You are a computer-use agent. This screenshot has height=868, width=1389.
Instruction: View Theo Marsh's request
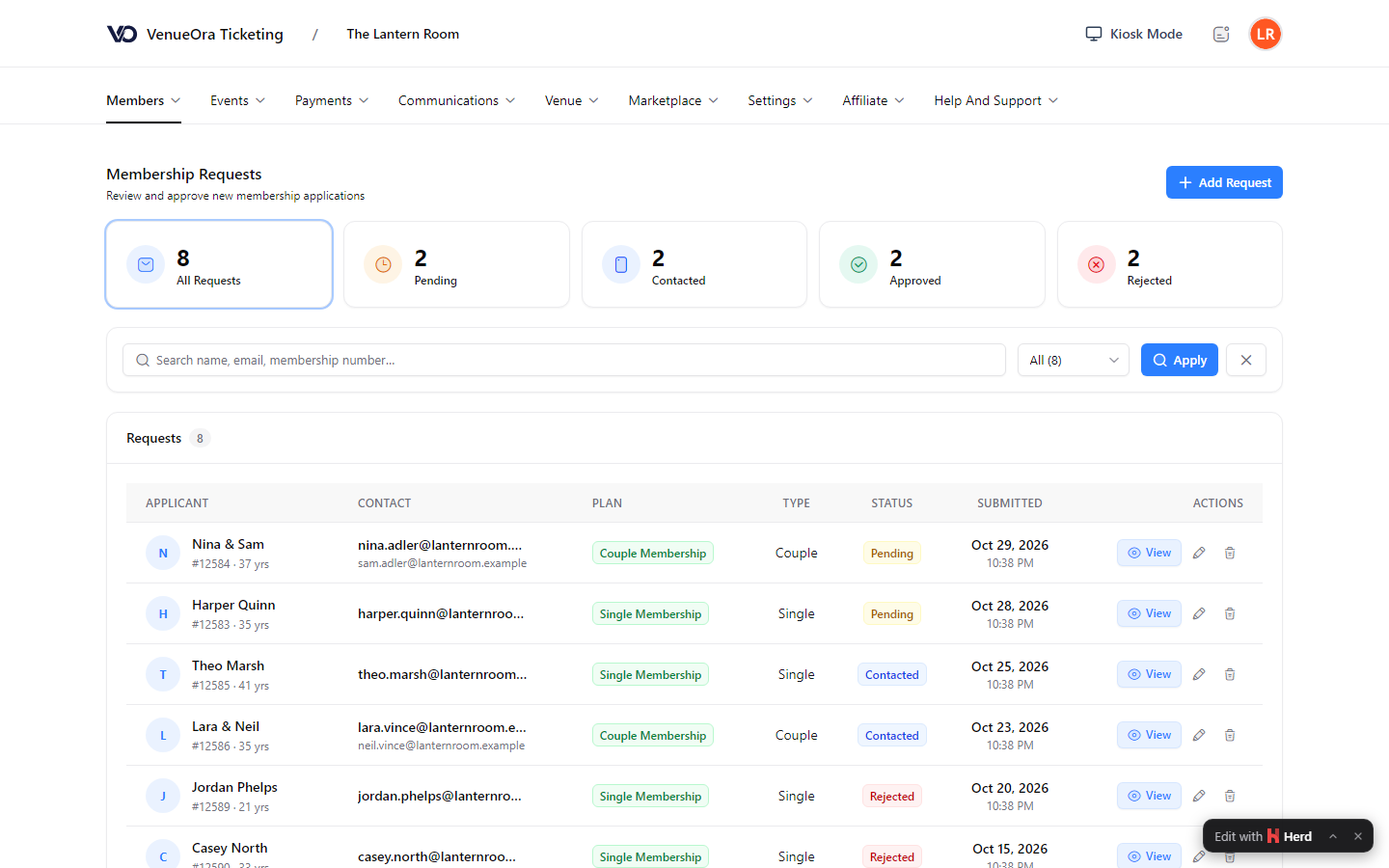[x=1149, y=674]
